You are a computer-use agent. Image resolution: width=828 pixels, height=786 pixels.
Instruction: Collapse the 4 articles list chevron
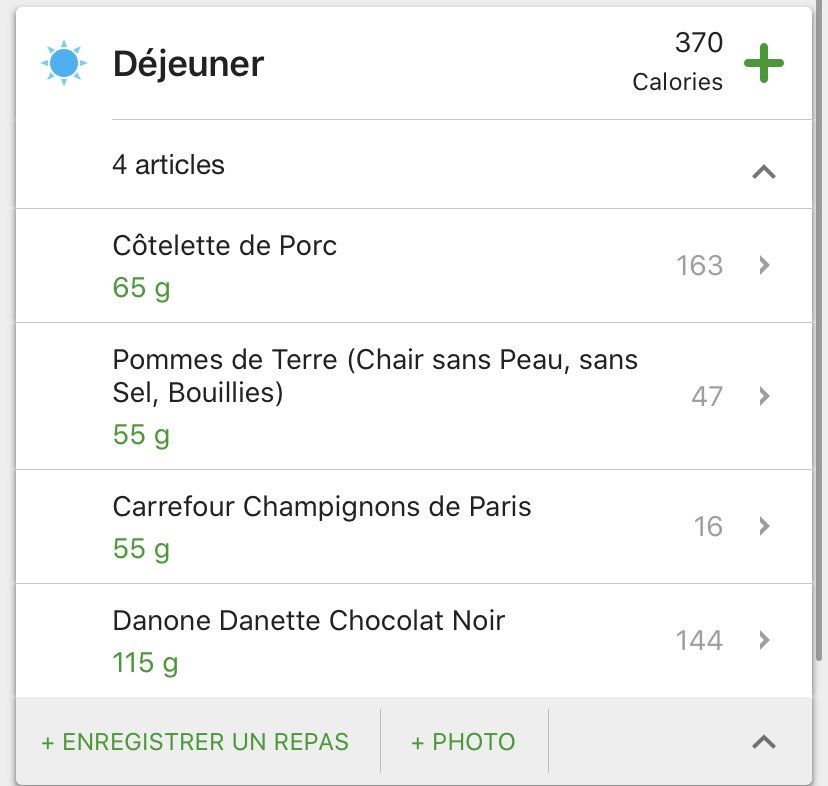click(764, 171)
